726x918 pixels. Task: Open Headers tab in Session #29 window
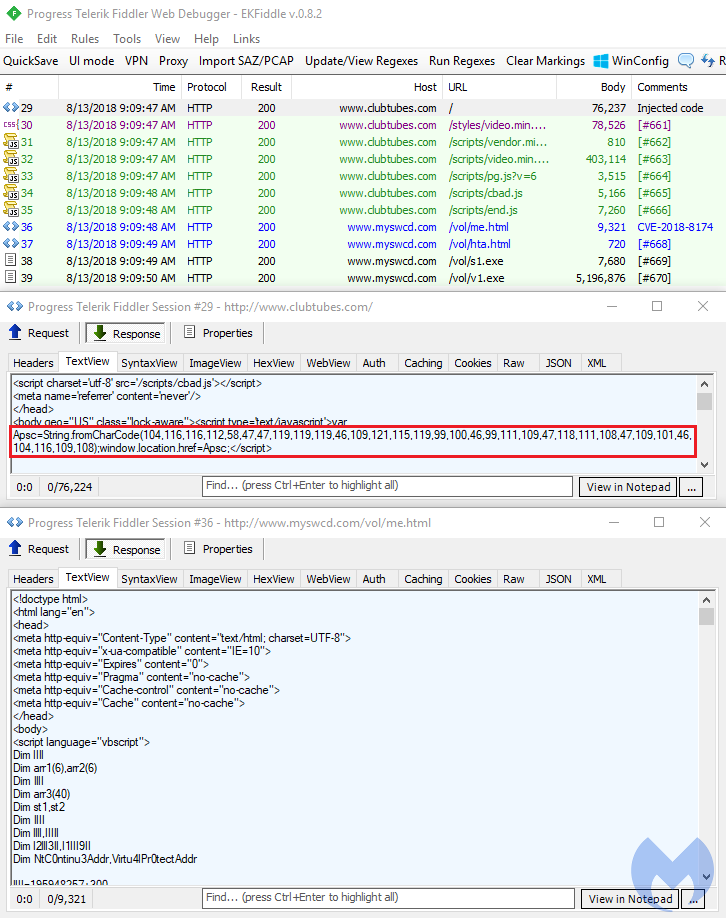click(x=33, y=363)
